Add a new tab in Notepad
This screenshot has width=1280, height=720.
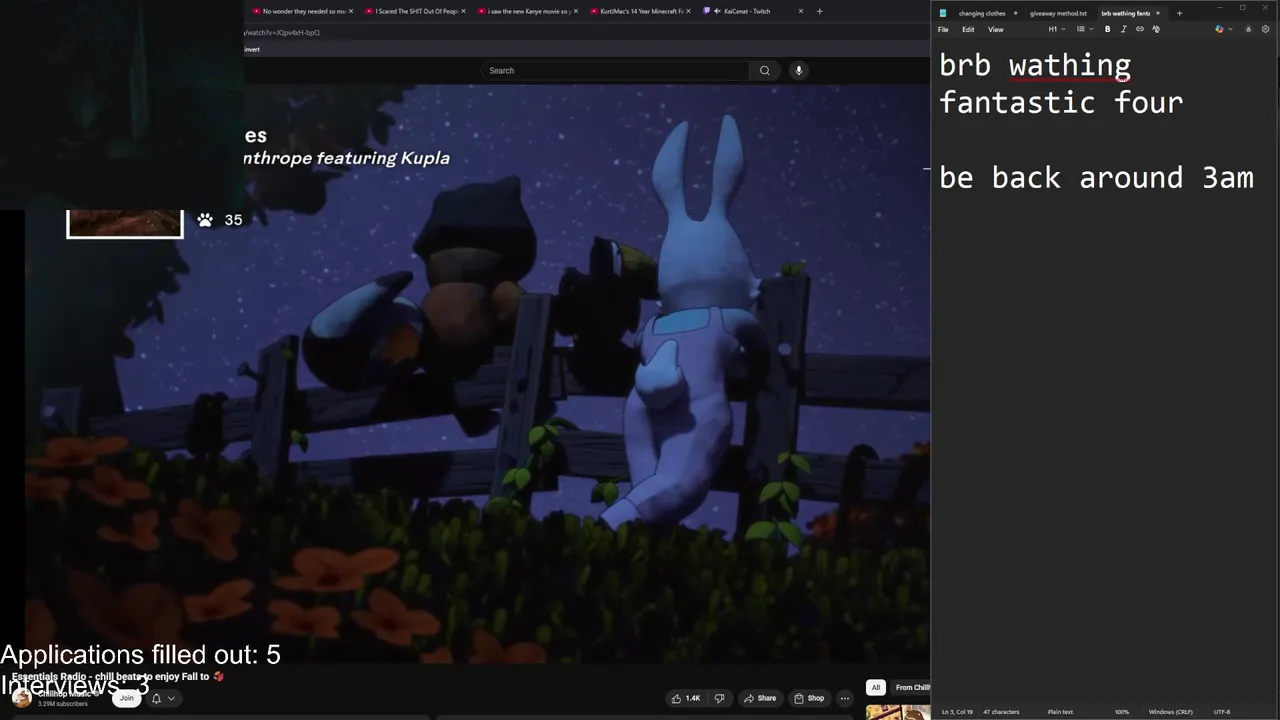click(1179, 13)
